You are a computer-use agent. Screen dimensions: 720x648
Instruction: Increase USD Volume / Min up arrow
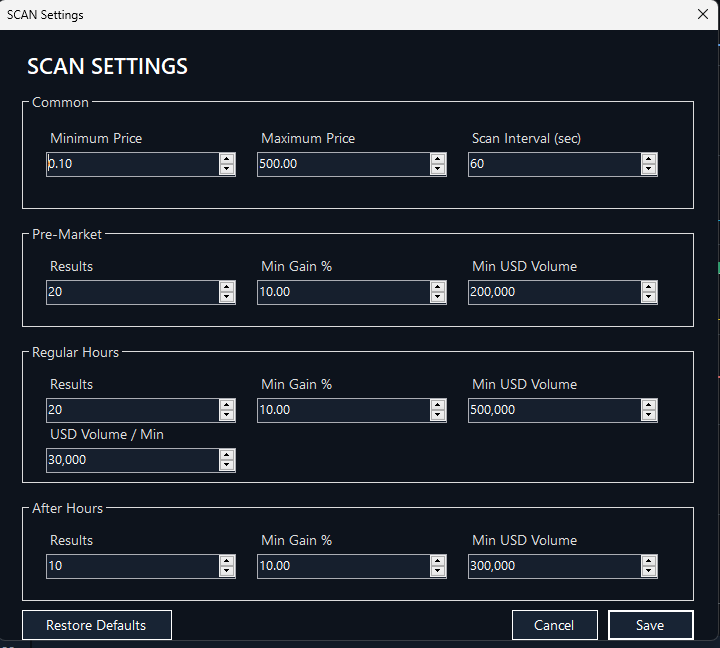226,455
